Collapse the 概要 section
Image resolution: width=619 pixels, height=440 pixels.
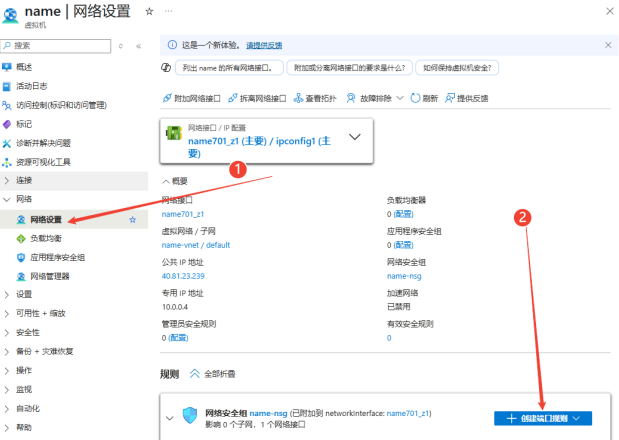pyautogui.click(x=166, y=181)
